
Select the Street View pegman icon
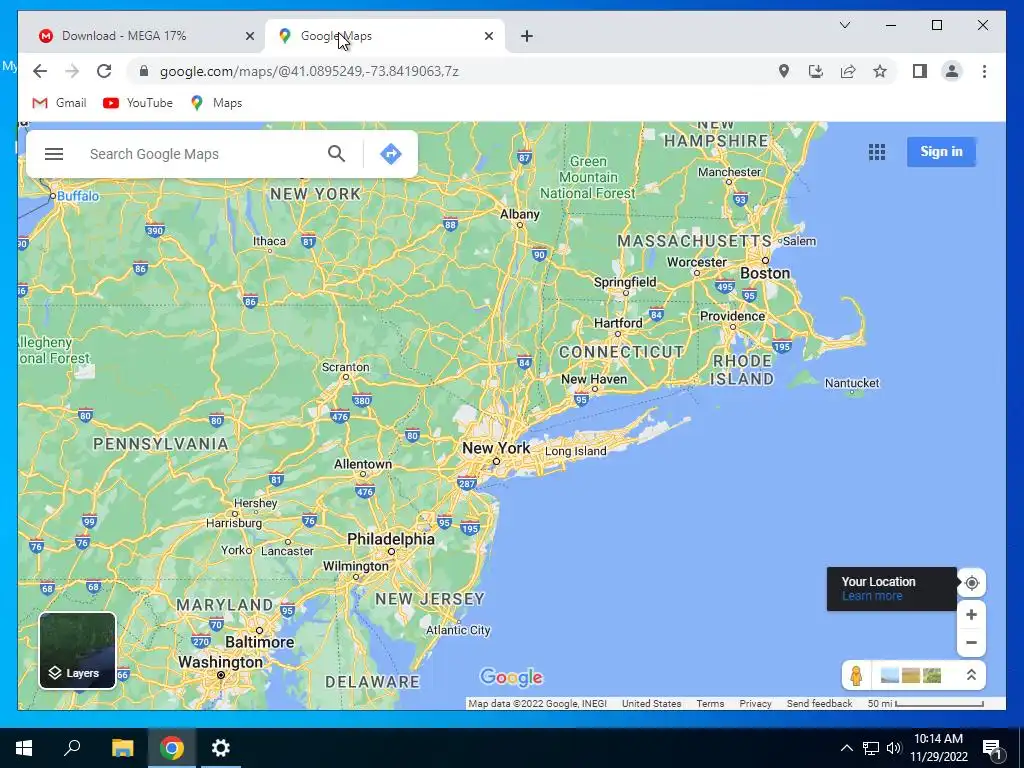point(856,675)
